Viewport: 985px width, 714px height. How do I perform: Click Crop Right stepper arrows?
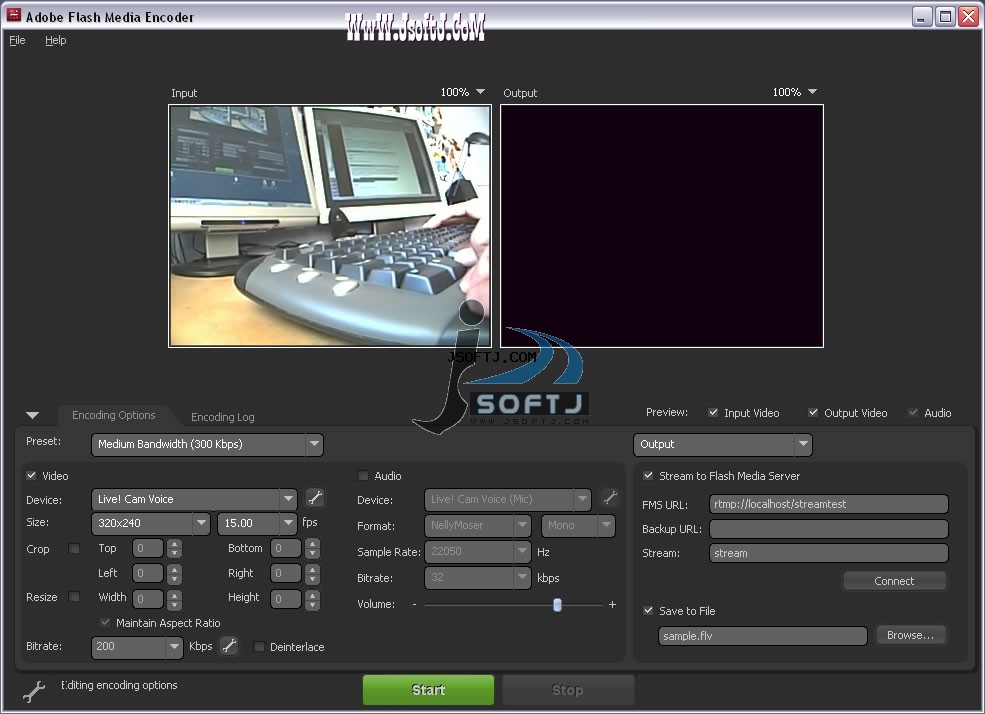click(x=312, y=573)
